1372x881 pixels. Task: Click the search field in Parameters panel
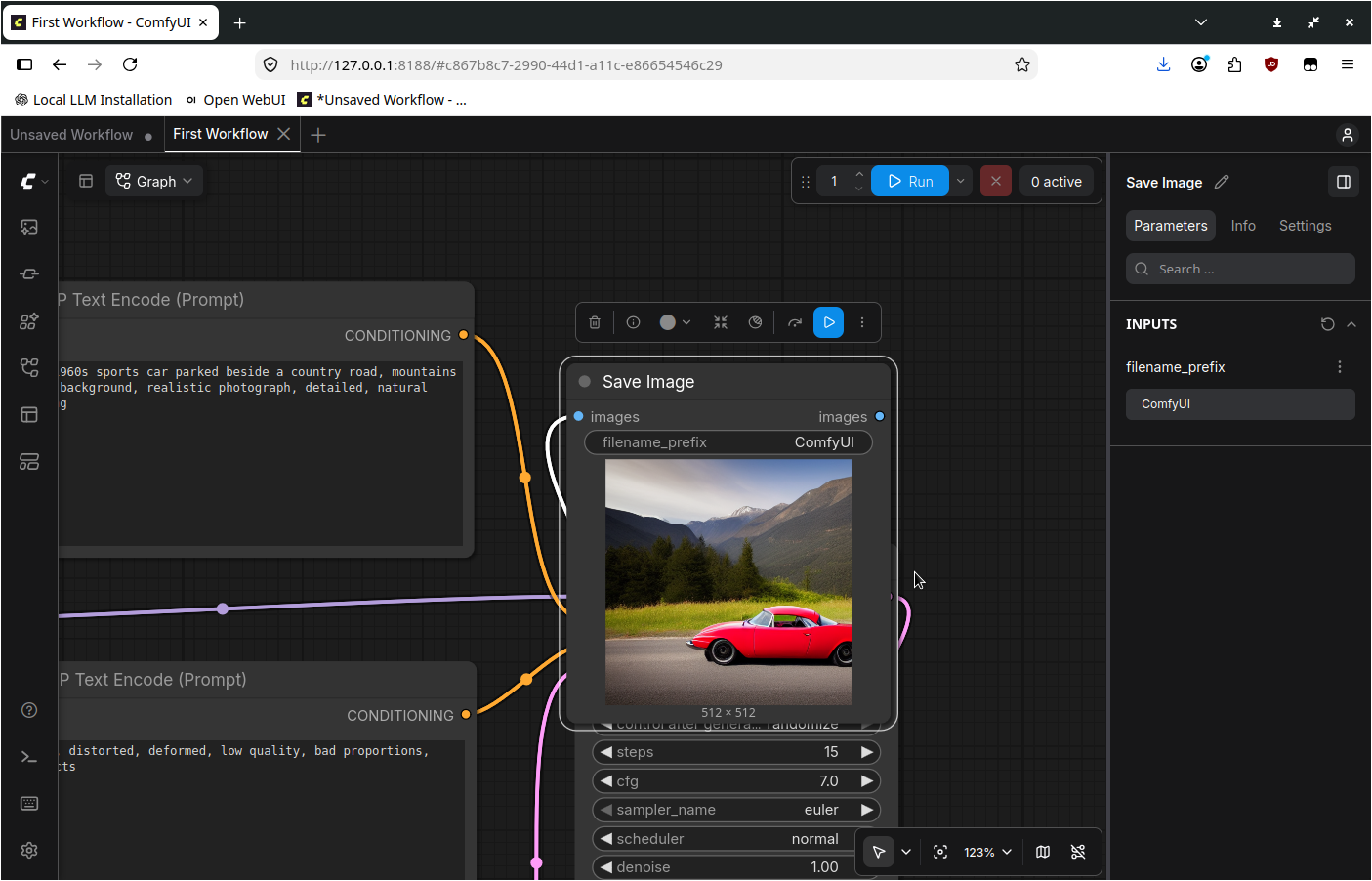1240,270
